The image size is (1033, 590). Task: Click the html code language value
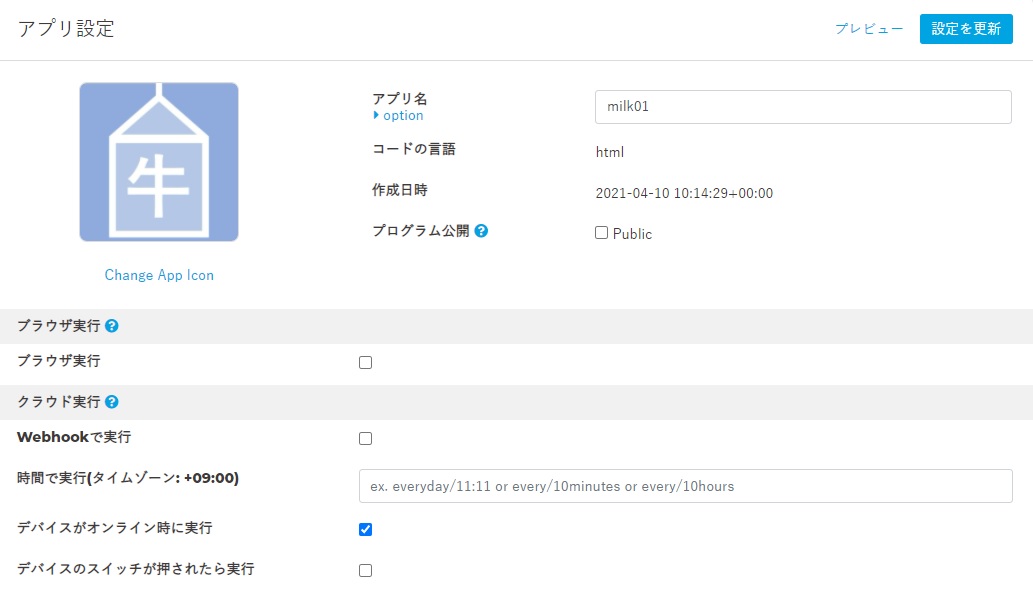point(609,152)
